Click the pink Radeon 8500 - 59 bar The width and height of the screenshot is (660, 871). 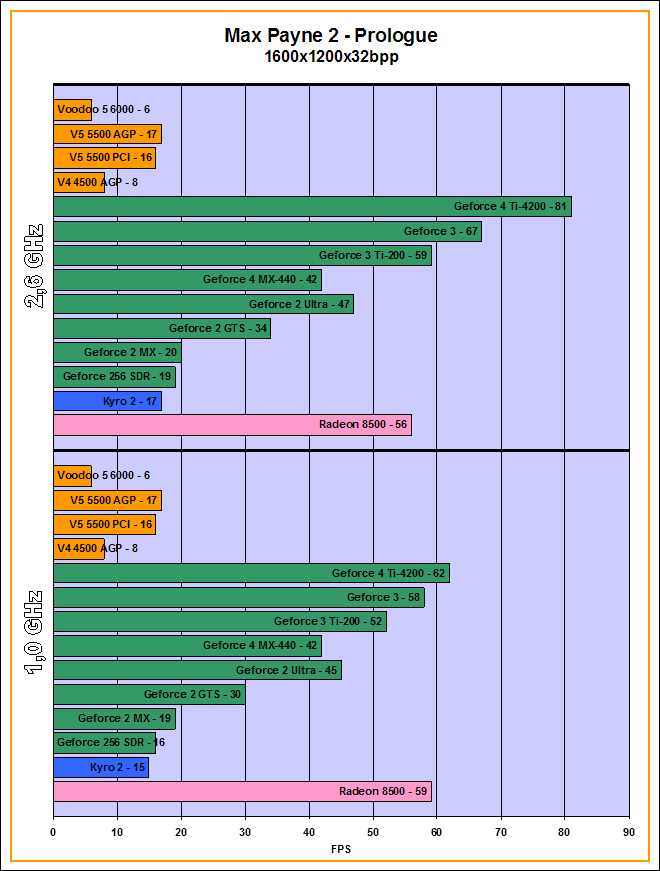tap(242, 791)
